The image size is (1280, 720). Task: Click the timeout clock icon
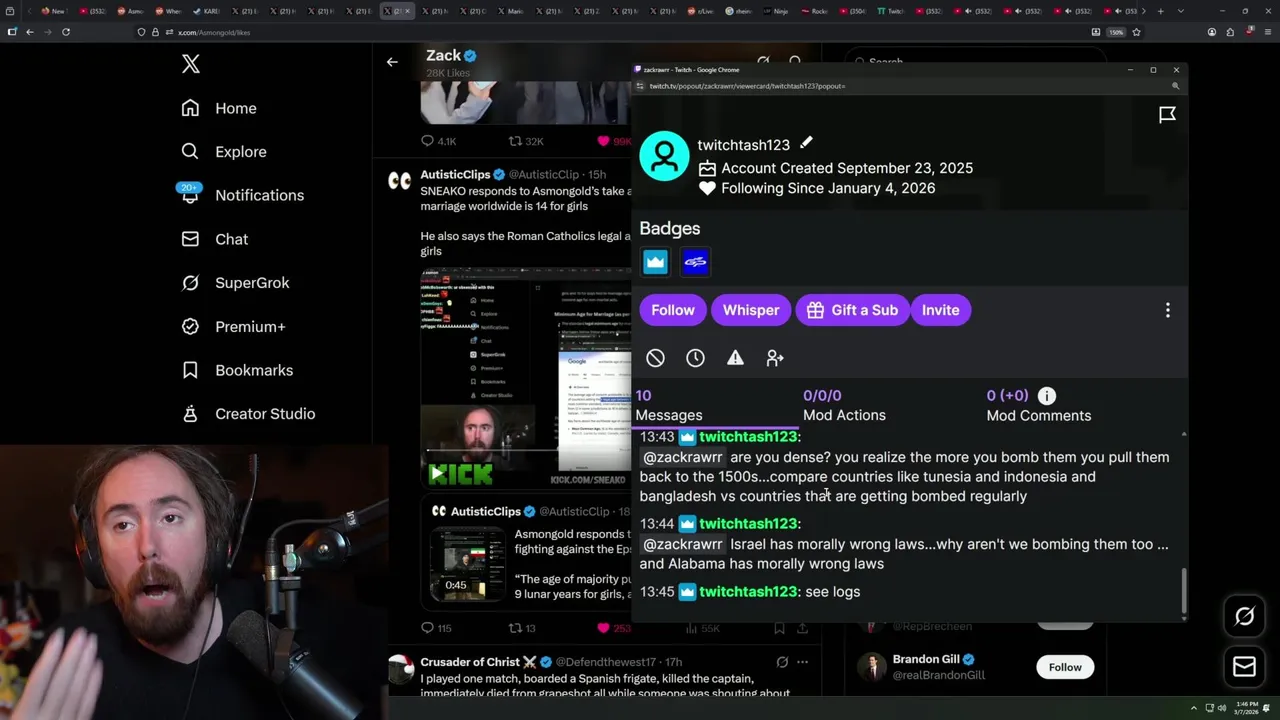[695, 358]
